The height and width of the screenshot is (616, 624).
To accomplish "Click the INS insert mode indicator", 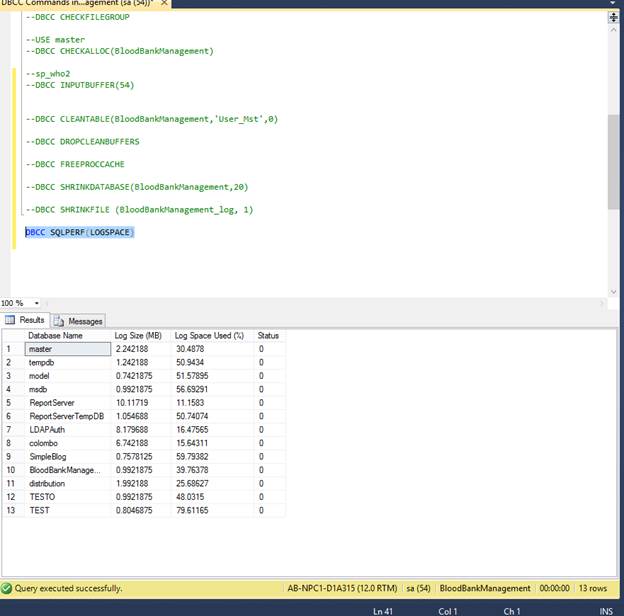I will tap(606, 611).
